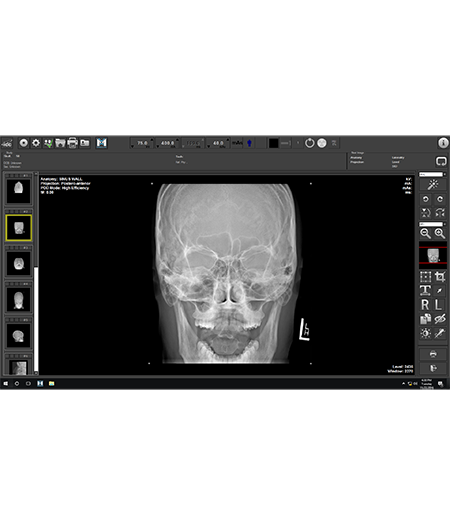450x525 pixels.
Task: Click the black color swatch in toolbar
Action: tap(274, 143)
